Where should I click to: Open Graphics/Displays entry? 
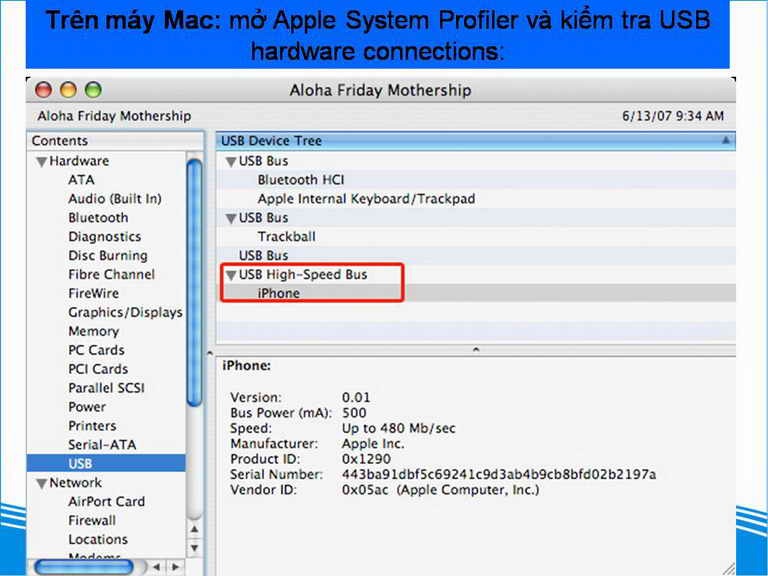[125, 312]
